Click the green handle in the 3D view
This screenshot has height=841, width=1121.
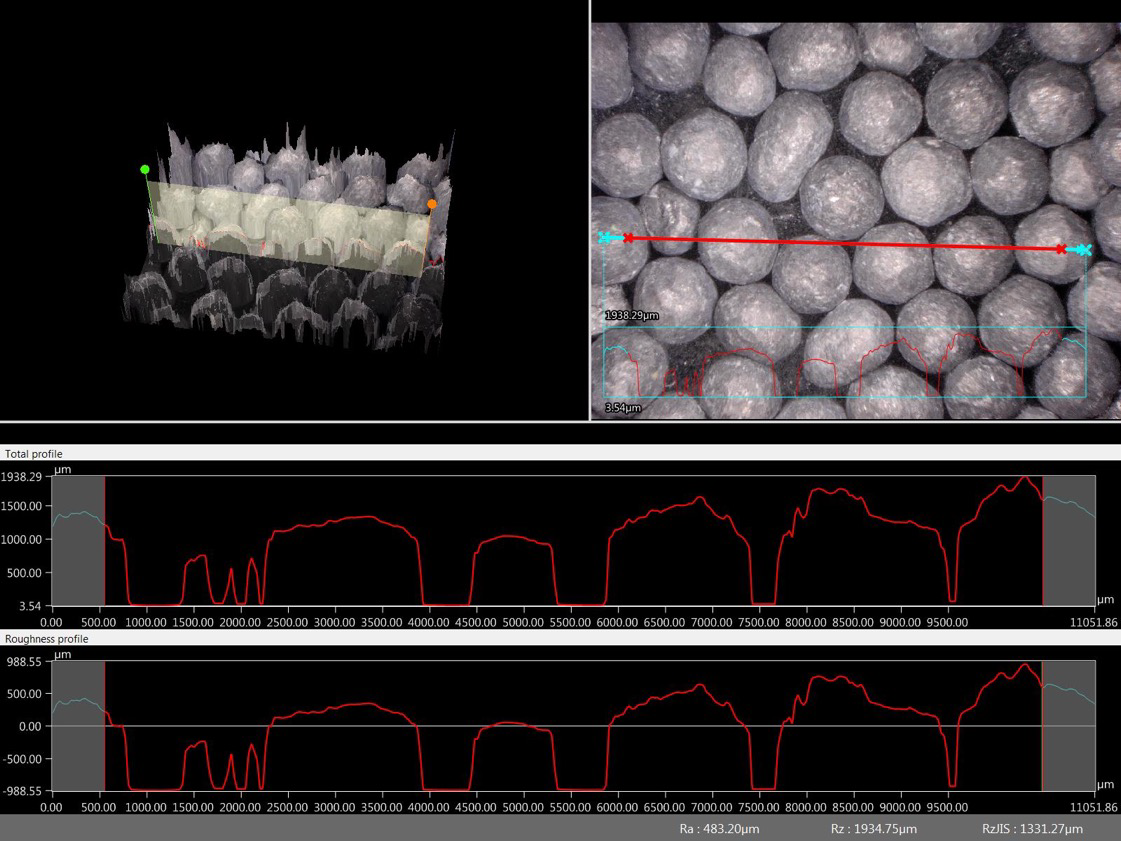tap(145, 170)
